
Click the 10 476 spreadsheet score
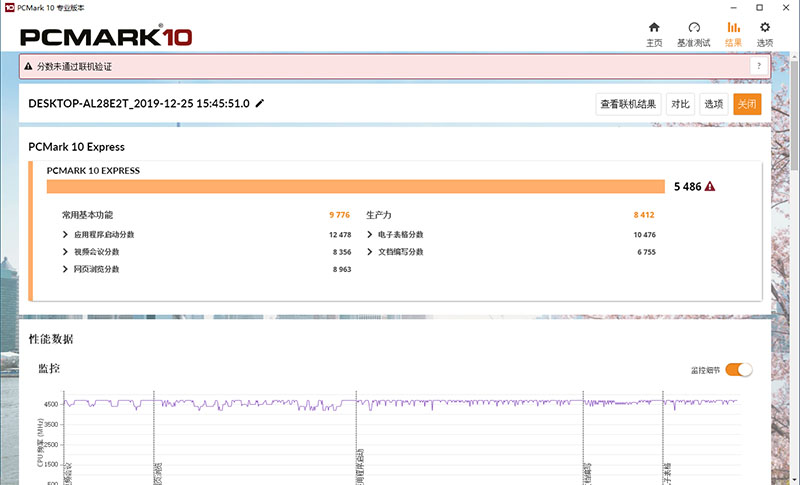(x=645, y=235)
